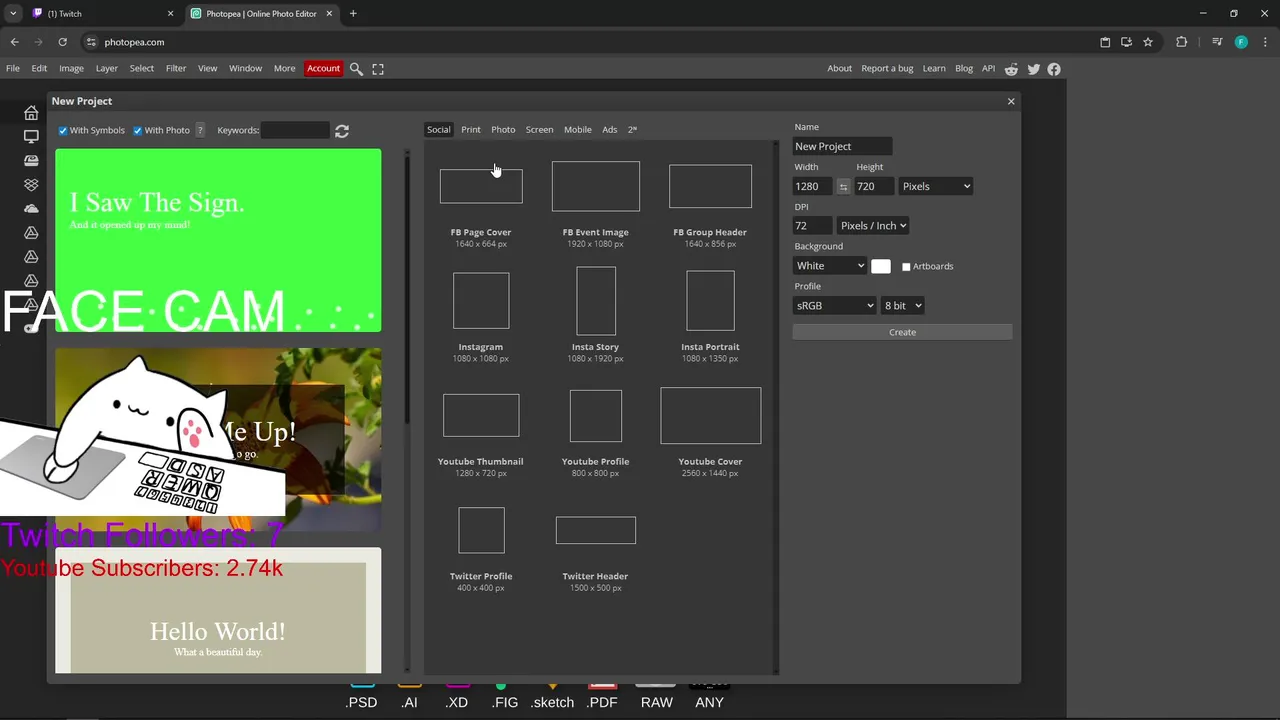Bookmark this page with the star icon
This screenshot has height=720, width=1280.
pyautogui.click(x=1148, y=42)
